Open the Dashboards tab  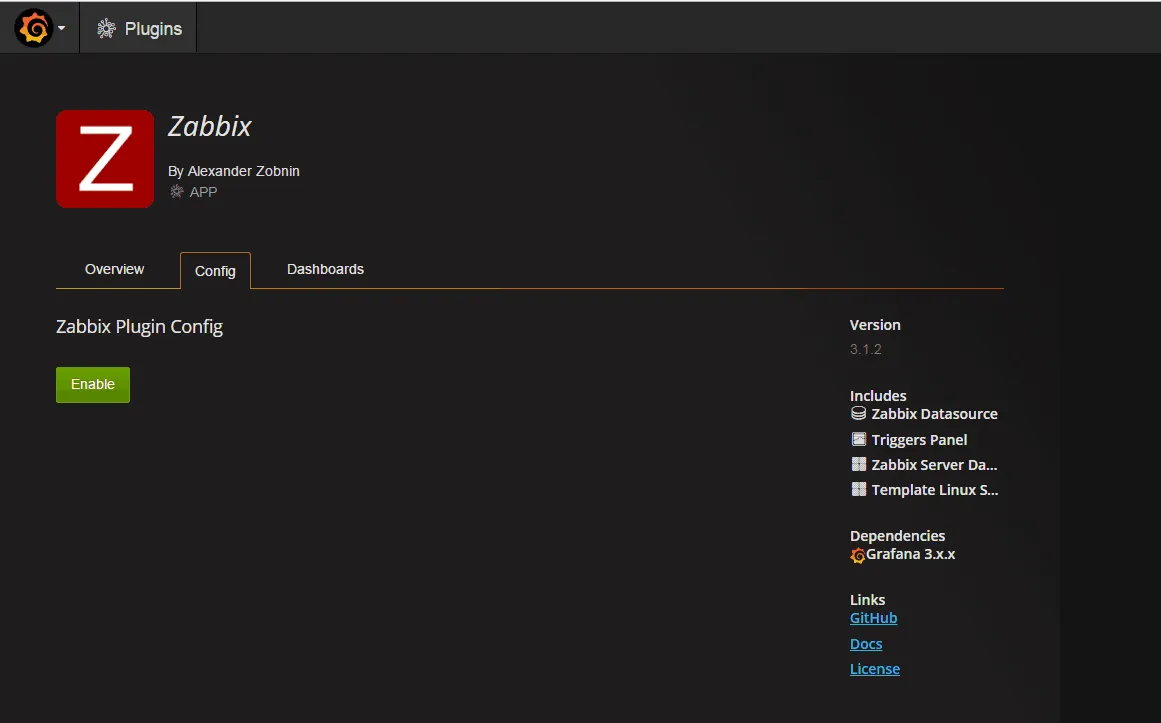pyautogui.click(x=325, y=270)
